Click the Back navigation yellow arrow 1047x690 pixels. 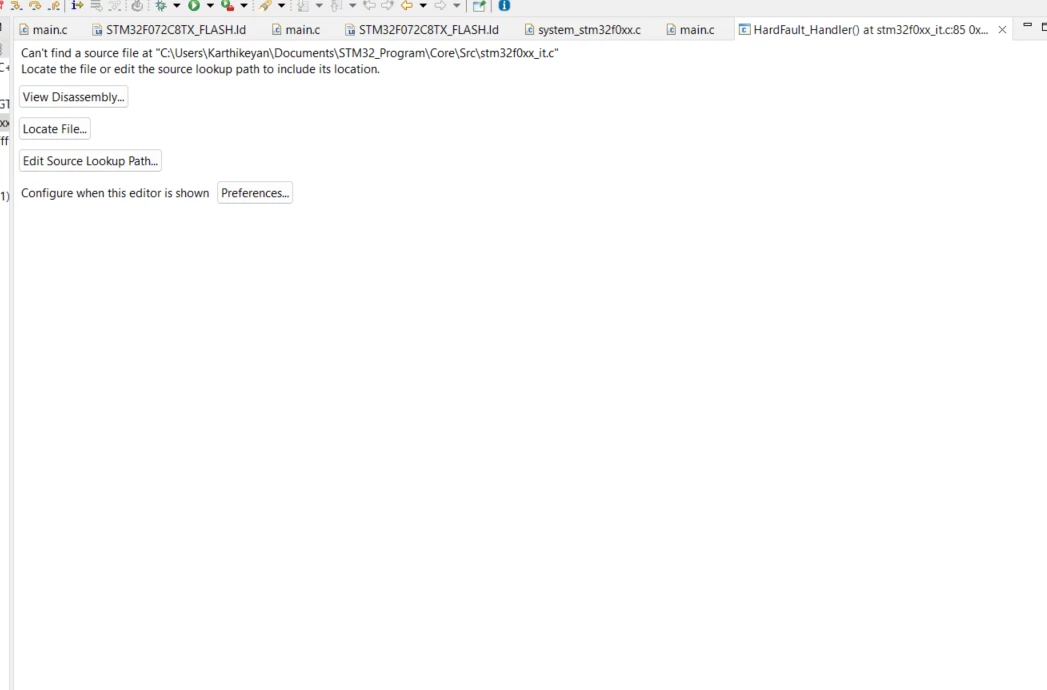(x=407, y=5)
